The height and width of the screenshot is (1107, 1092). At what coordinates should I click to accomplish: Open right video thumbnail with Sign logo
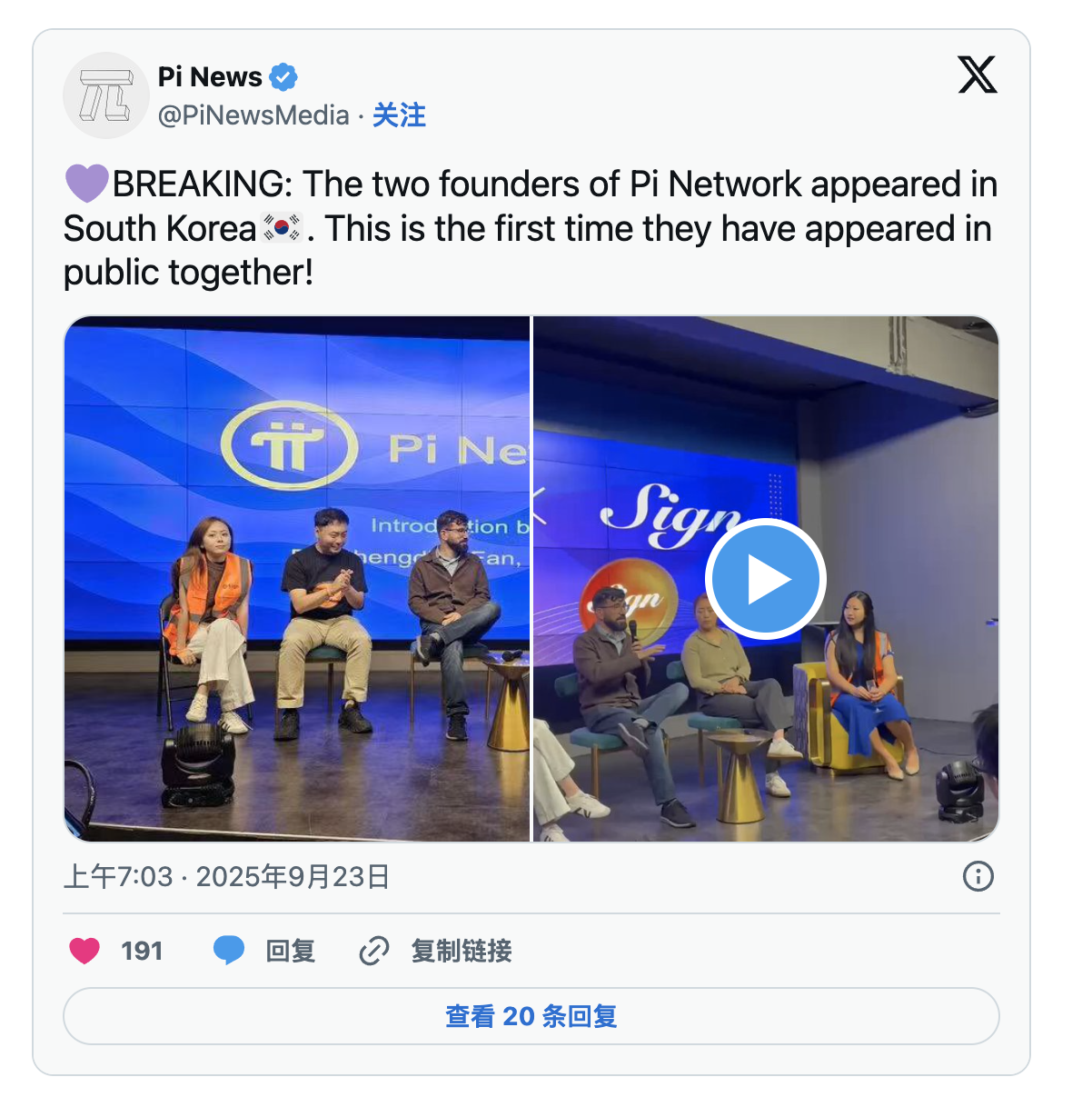tap(766, 579)
